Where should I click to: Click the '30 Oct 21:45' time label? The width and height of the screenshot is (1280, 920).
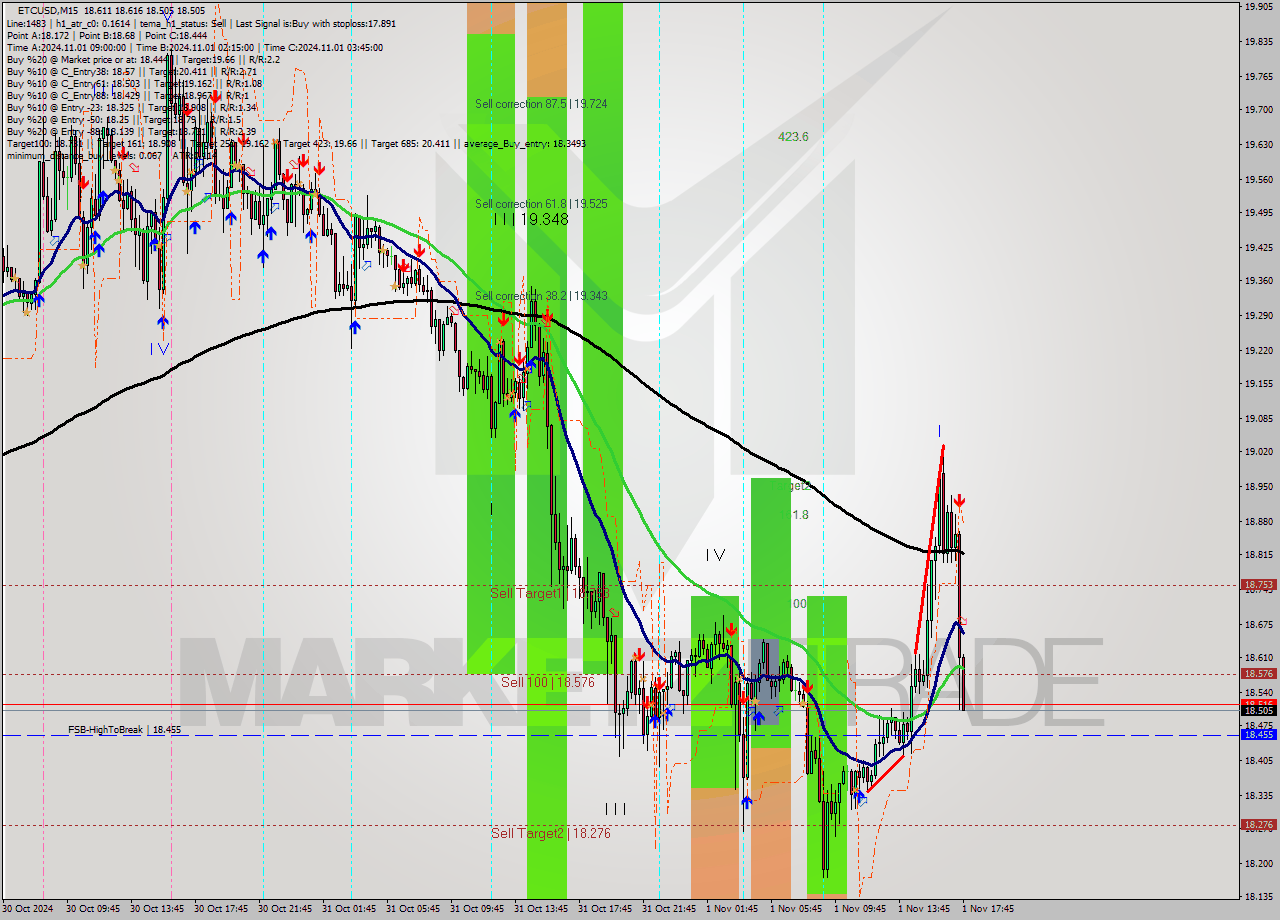[x=287, y=909]
